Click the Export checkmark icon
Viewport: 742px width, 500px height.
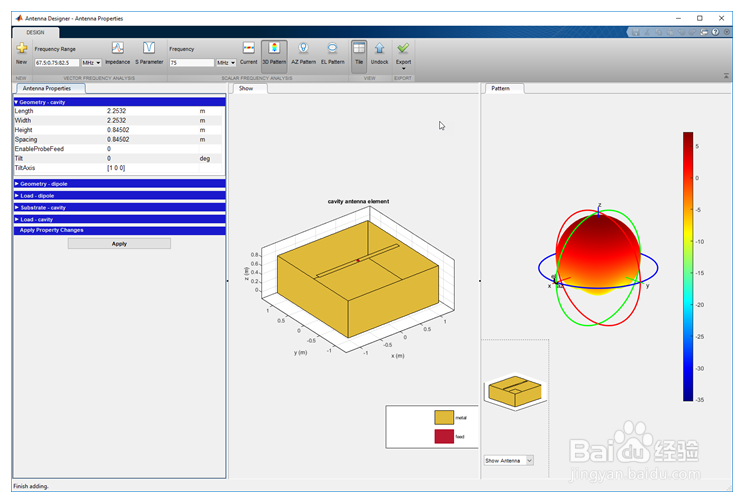[x=403, y=48]
